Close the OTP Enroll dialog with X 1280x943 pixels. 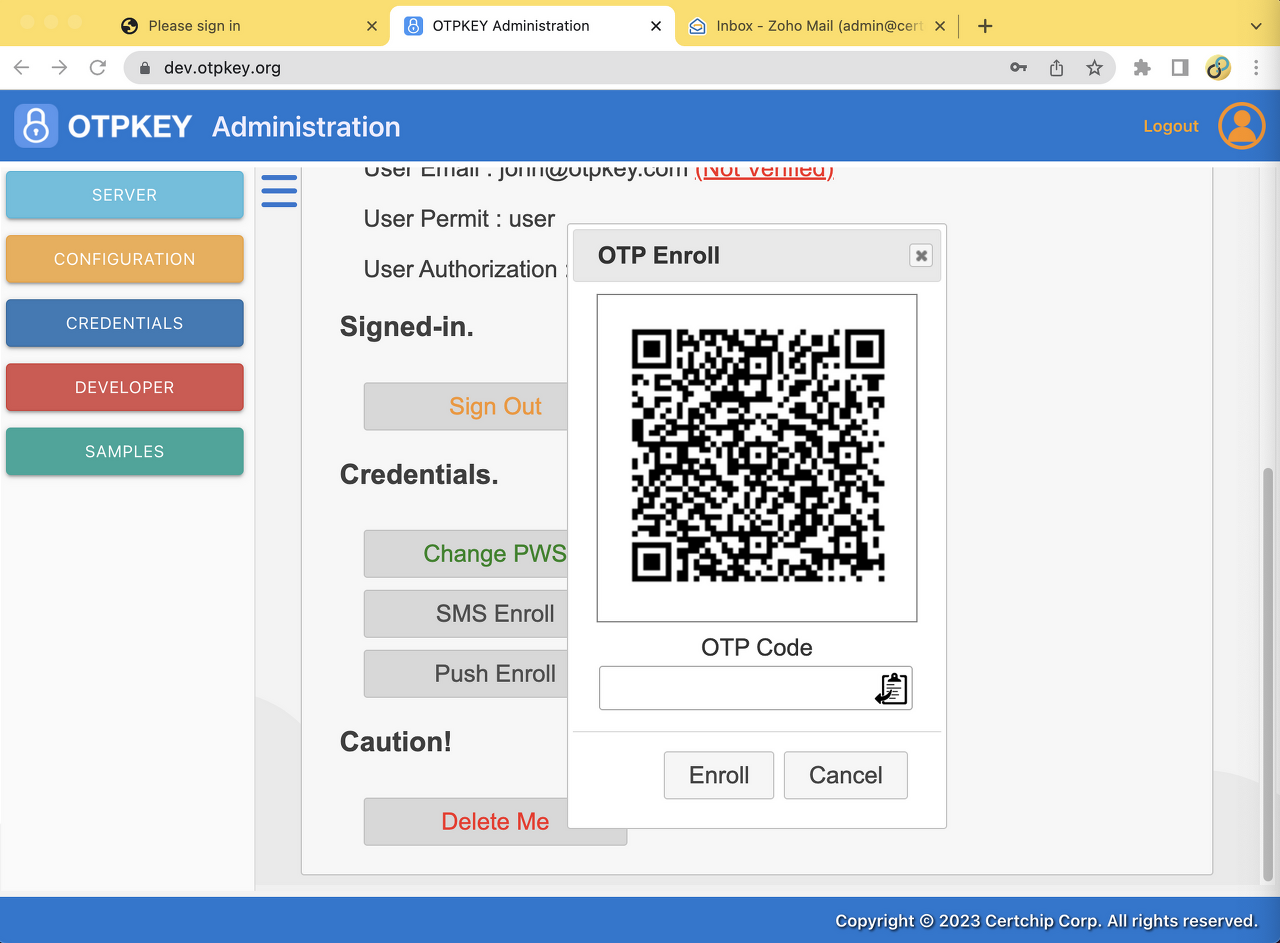tap(921, 256)
